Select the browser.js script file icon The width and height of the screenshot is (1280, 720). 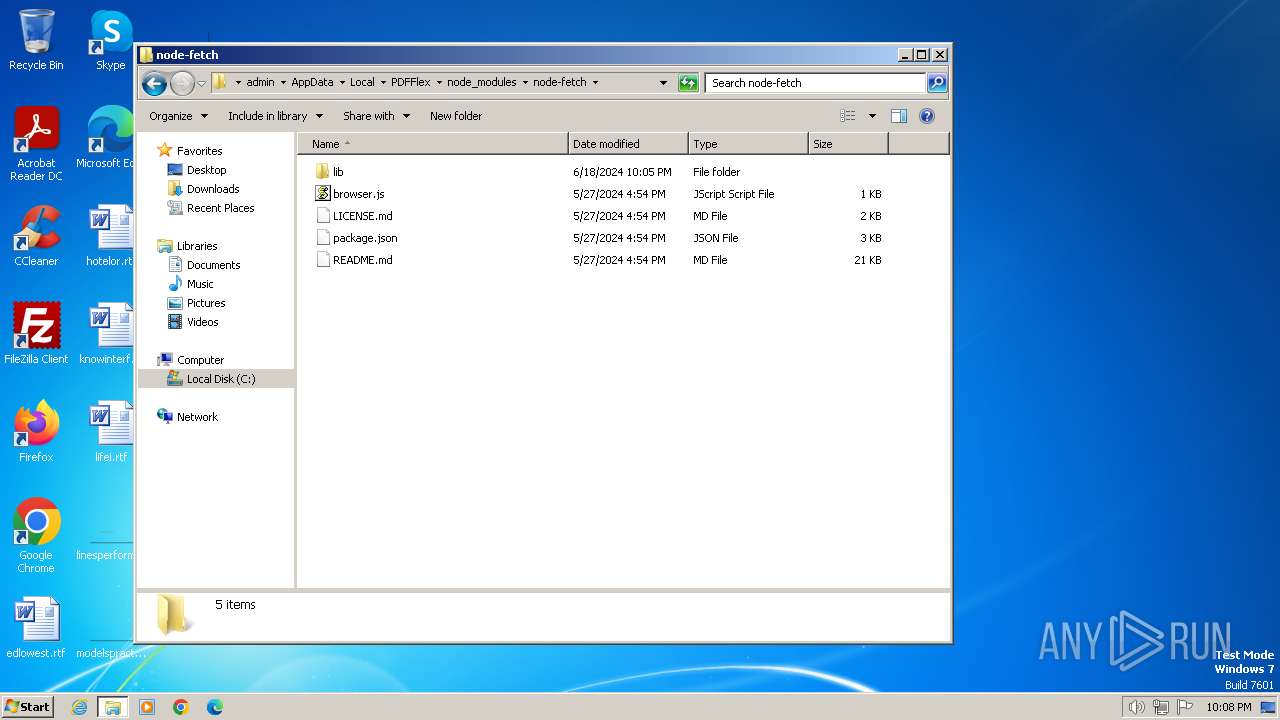(x=322, y=194)
